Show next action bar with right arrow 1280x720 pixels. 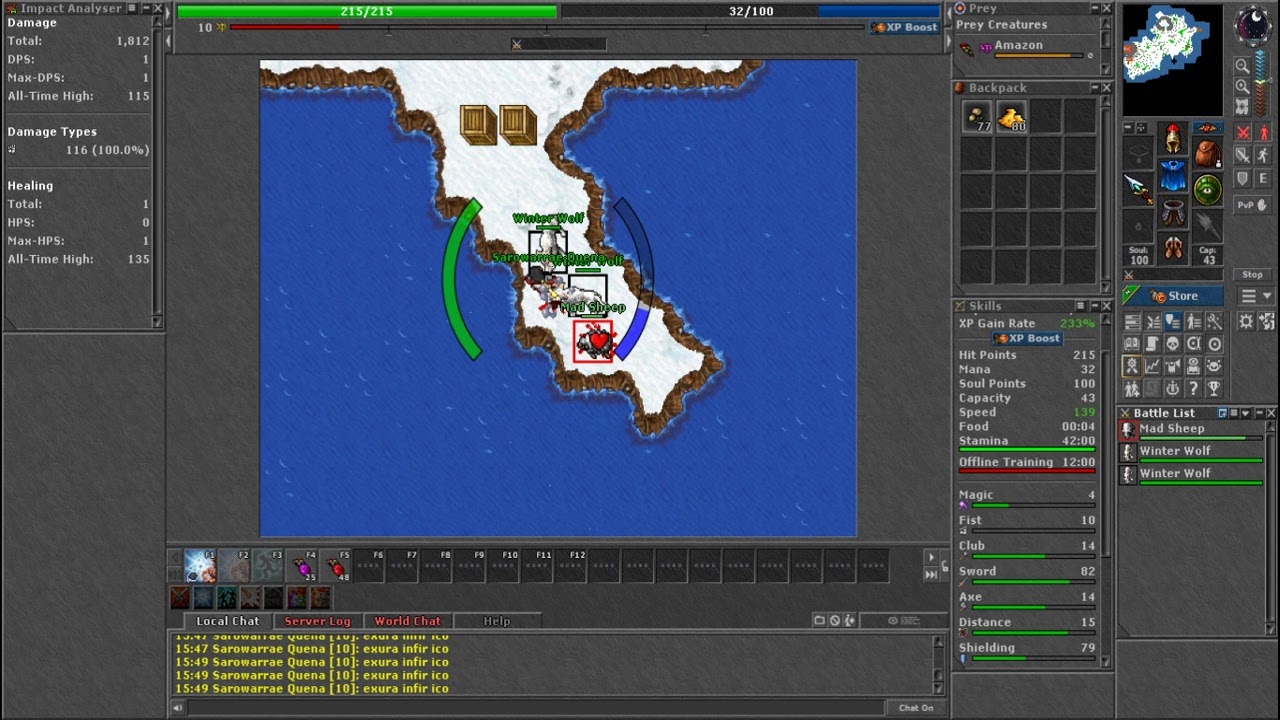click(x=931, y=557)
